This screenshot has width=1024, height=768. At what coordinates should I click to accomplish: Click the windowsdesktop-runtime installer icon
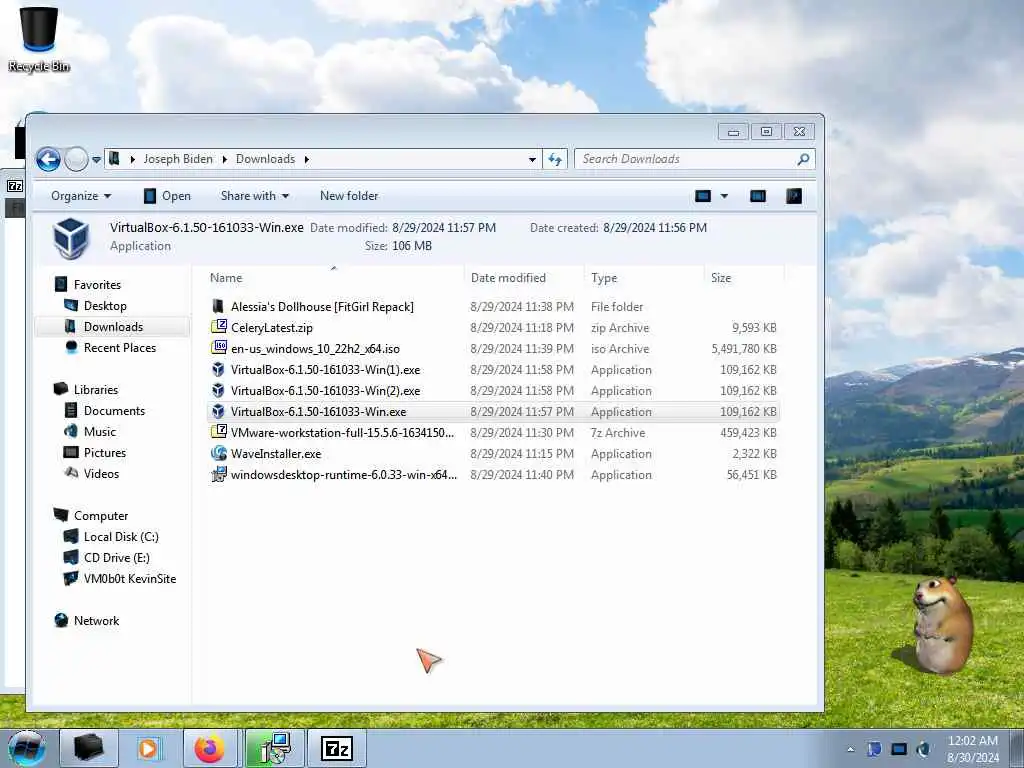pos(219,474)
